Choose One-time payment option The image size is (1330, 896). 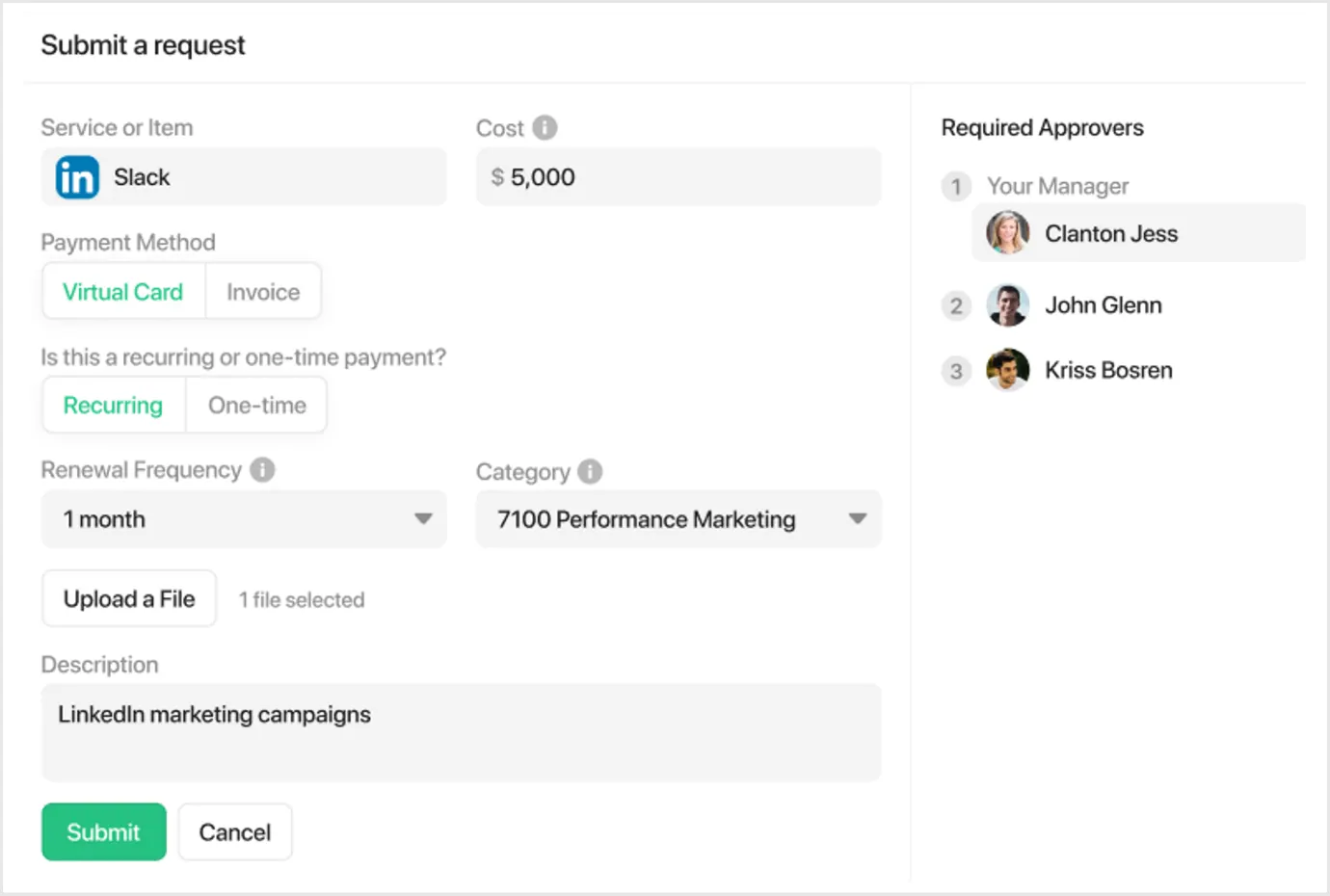click(257, 405)
